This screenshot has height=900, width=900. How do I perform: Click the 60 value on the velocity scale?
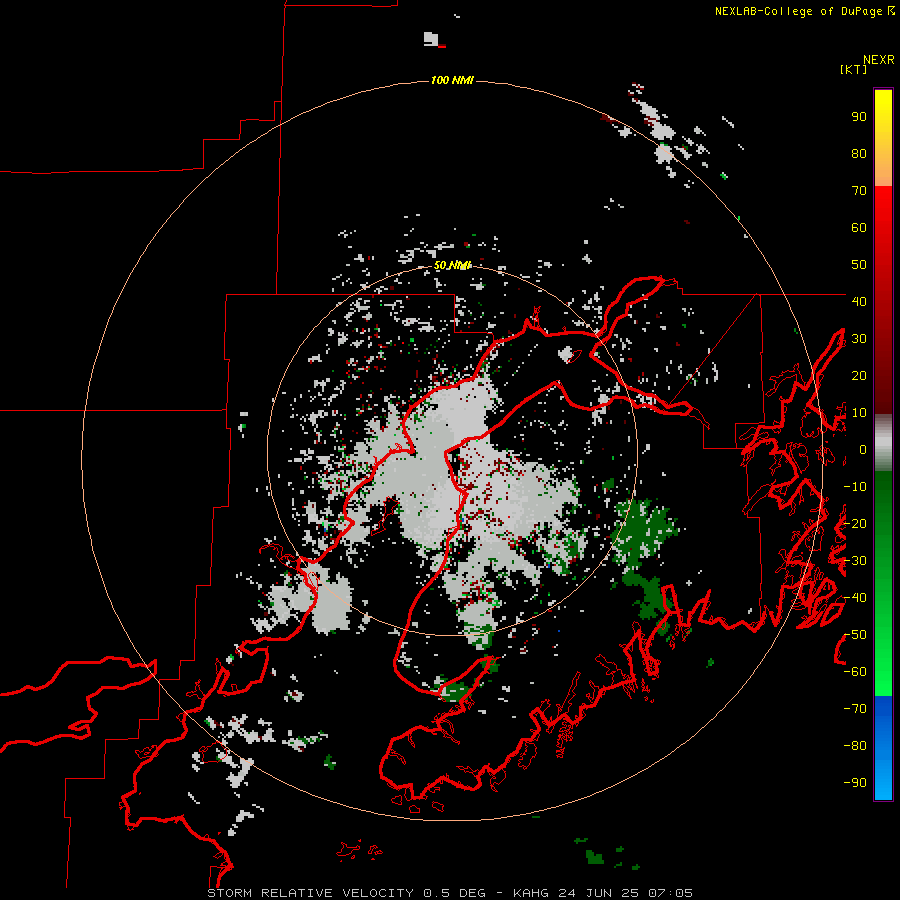click(x=859, y=228)
